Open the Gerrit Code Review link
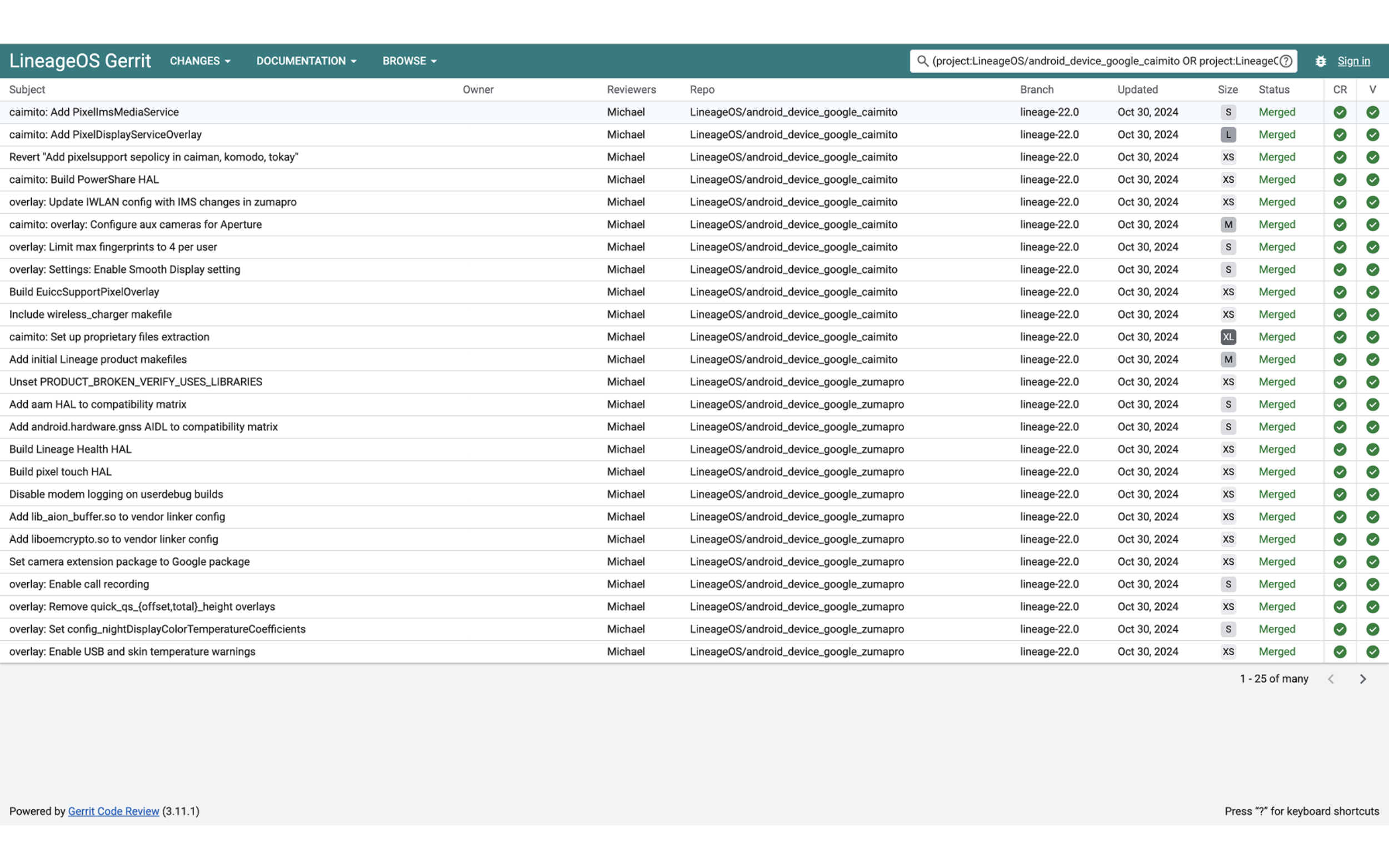Image resolution: width=1389 pixels, height=868 pixels. (x=114, y=811)
